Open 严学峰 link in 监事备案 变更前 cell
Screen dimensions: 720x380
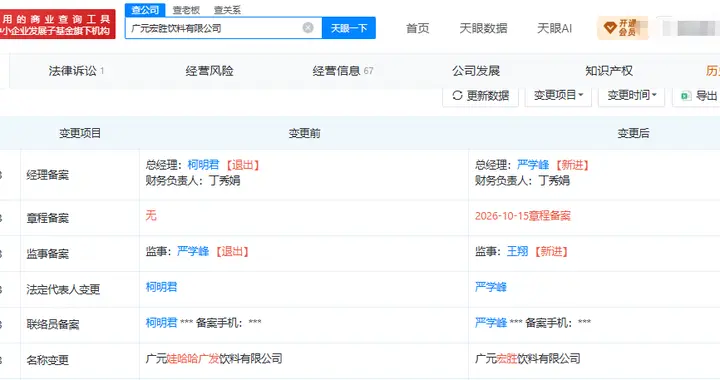pos(193,251)
